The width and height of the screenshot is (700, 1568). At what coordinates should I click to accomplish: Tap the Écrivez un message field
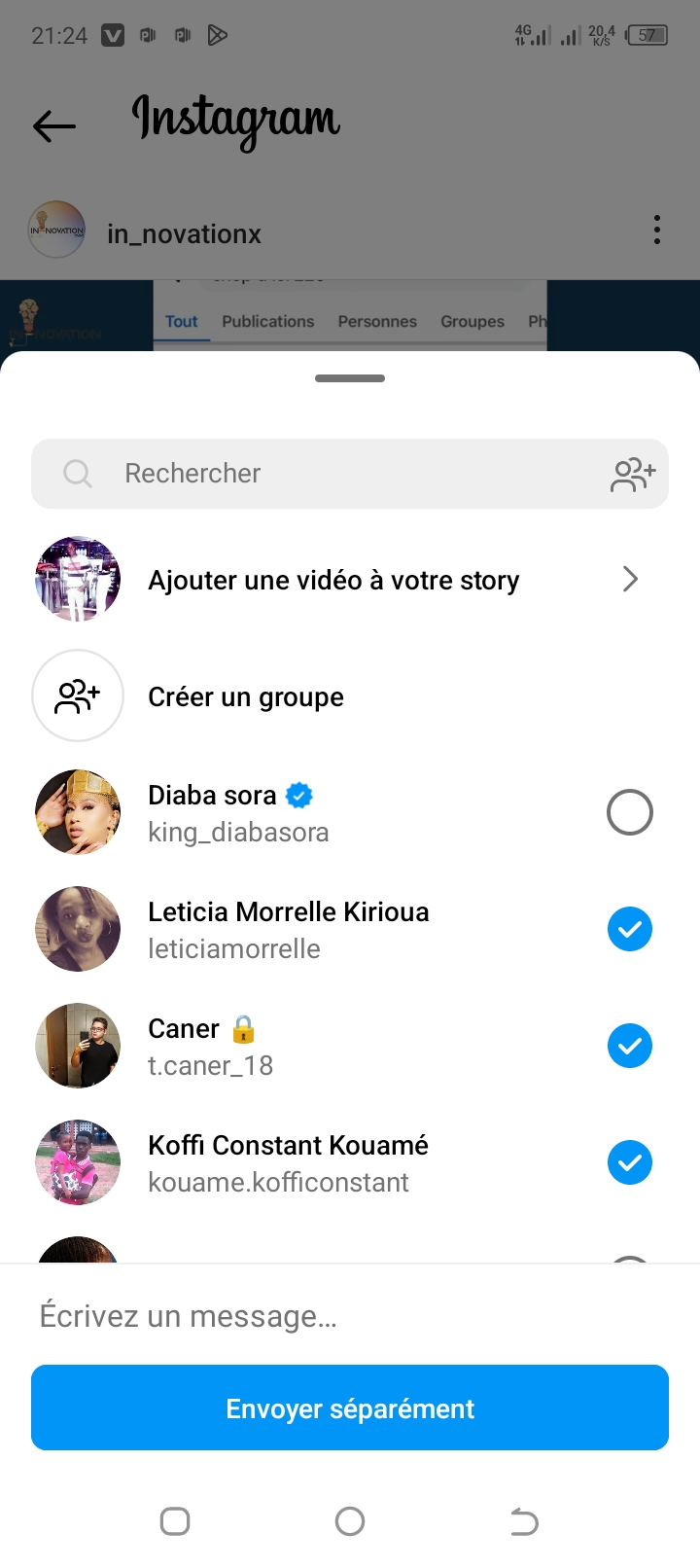coord(350,1316)
